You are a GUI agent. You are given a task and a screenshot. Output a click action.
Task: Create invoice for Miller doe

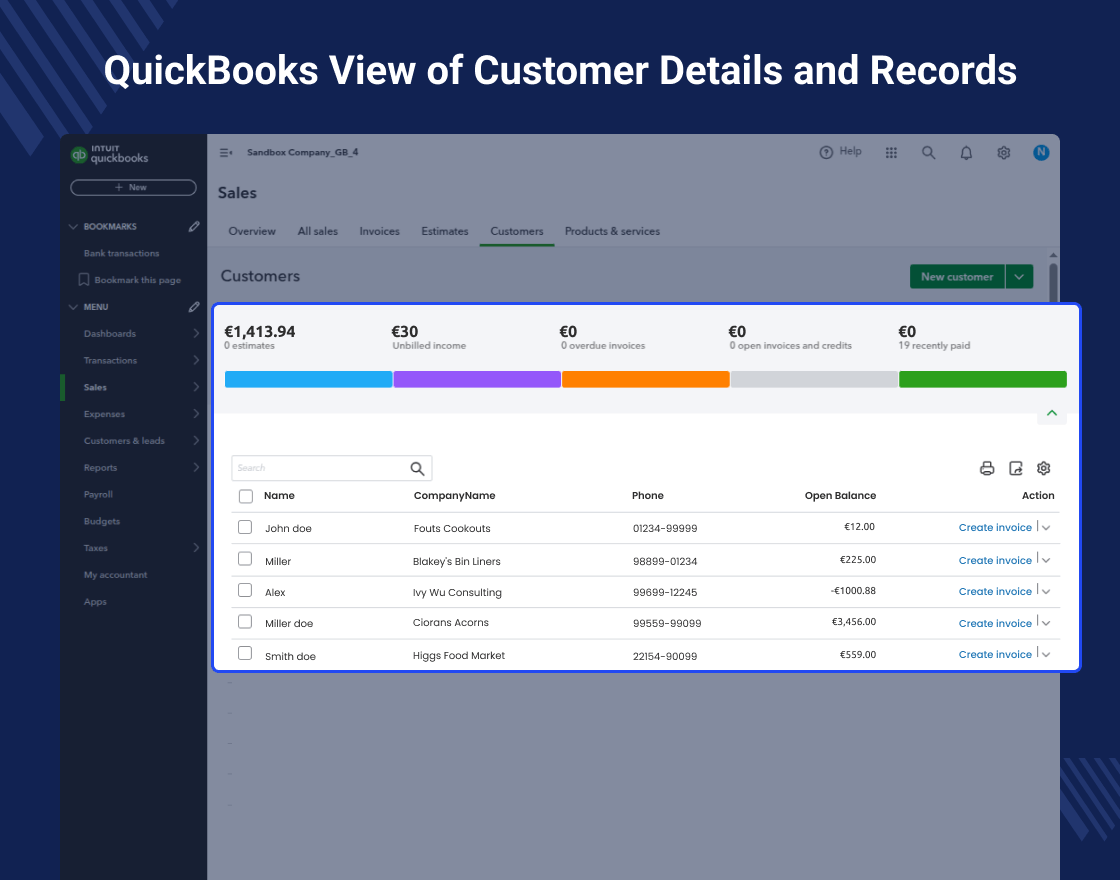coord(995,623)
